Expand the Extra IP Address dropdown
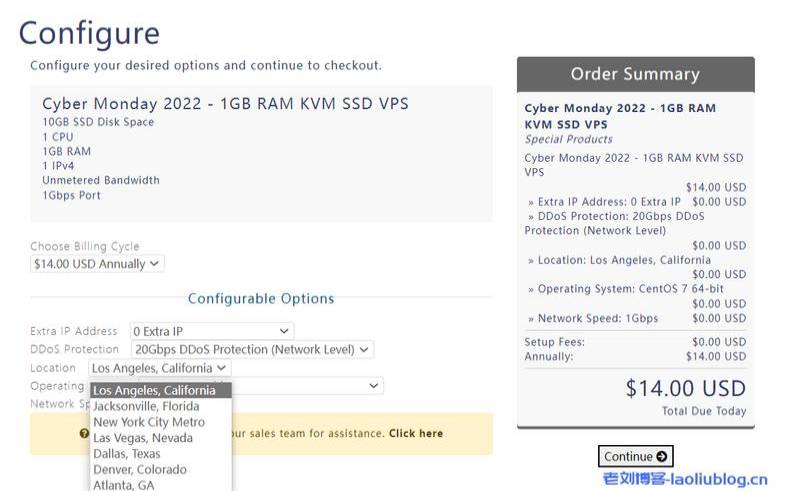This screenshot has width=786, height=491. click(211, 331)
